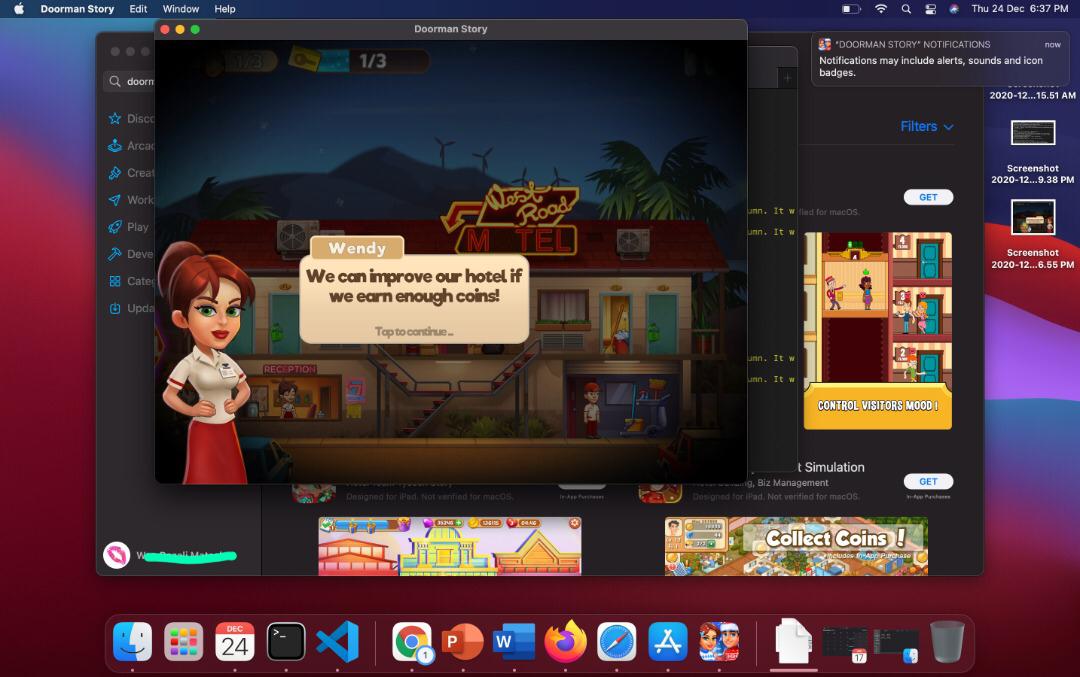Open the Filters dropdown in the App Store
This screenshot has height=677, width=1080.
[925, 126]
